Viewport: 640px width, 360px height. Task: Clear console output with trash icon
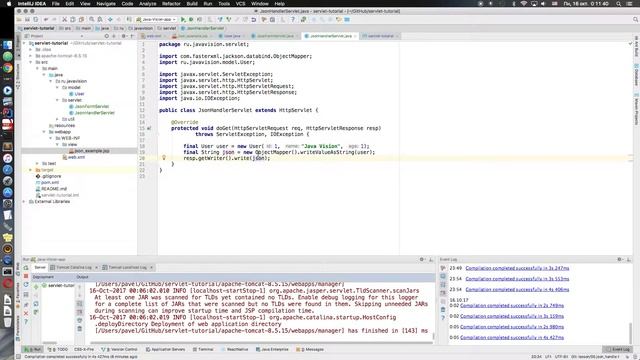coord(80,329)
